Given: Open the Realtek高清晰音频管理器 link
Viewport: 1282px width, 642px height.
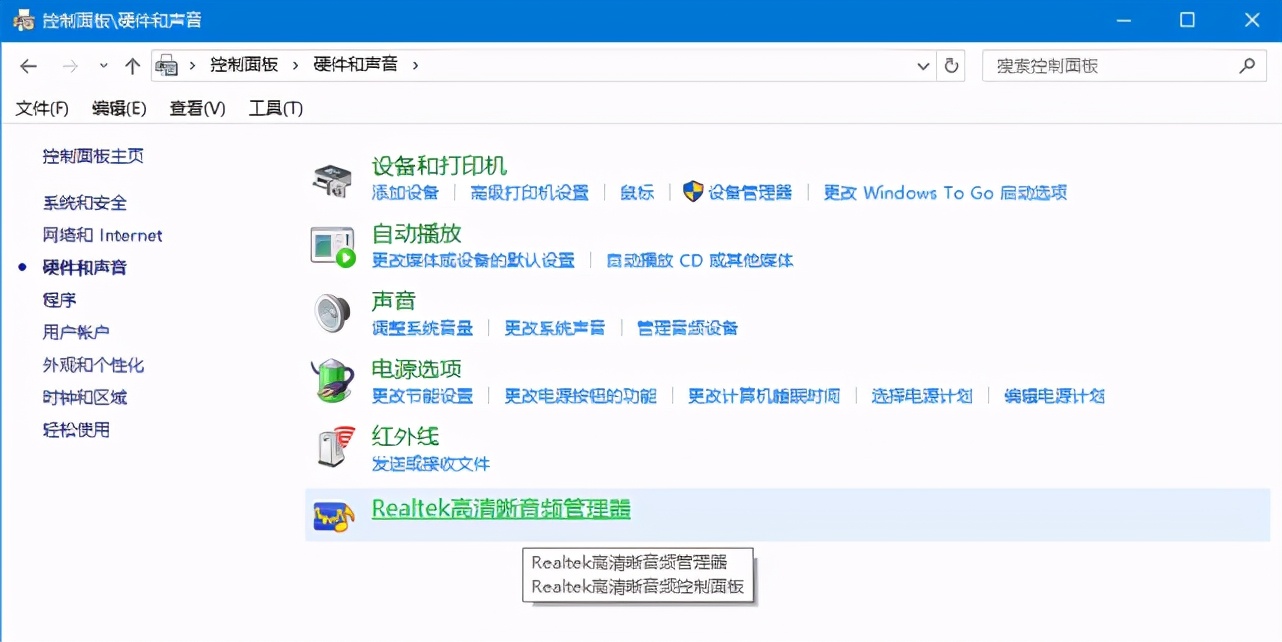Looking at the screenshot, I should pyautogui.click(x=501, y=508).
